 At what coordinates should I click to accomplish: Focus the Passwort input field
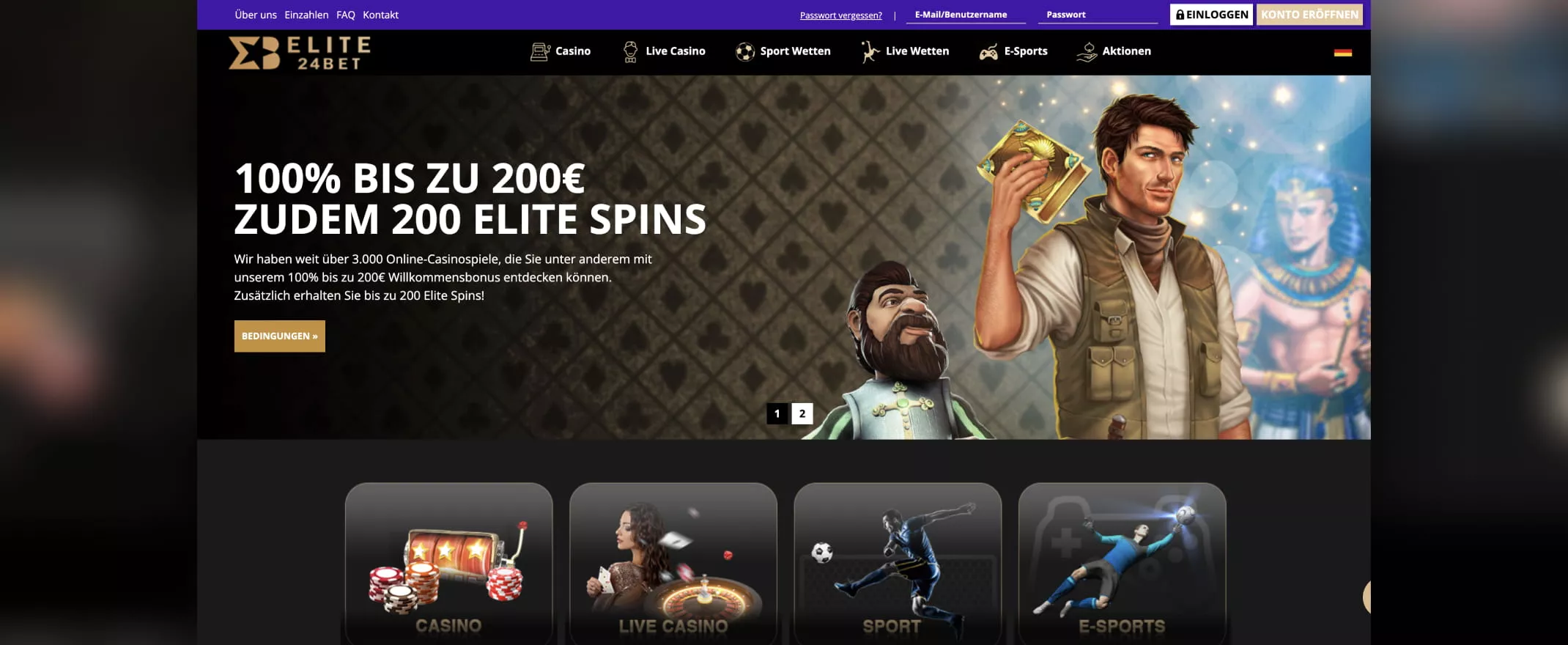[x=1098, y=15]
